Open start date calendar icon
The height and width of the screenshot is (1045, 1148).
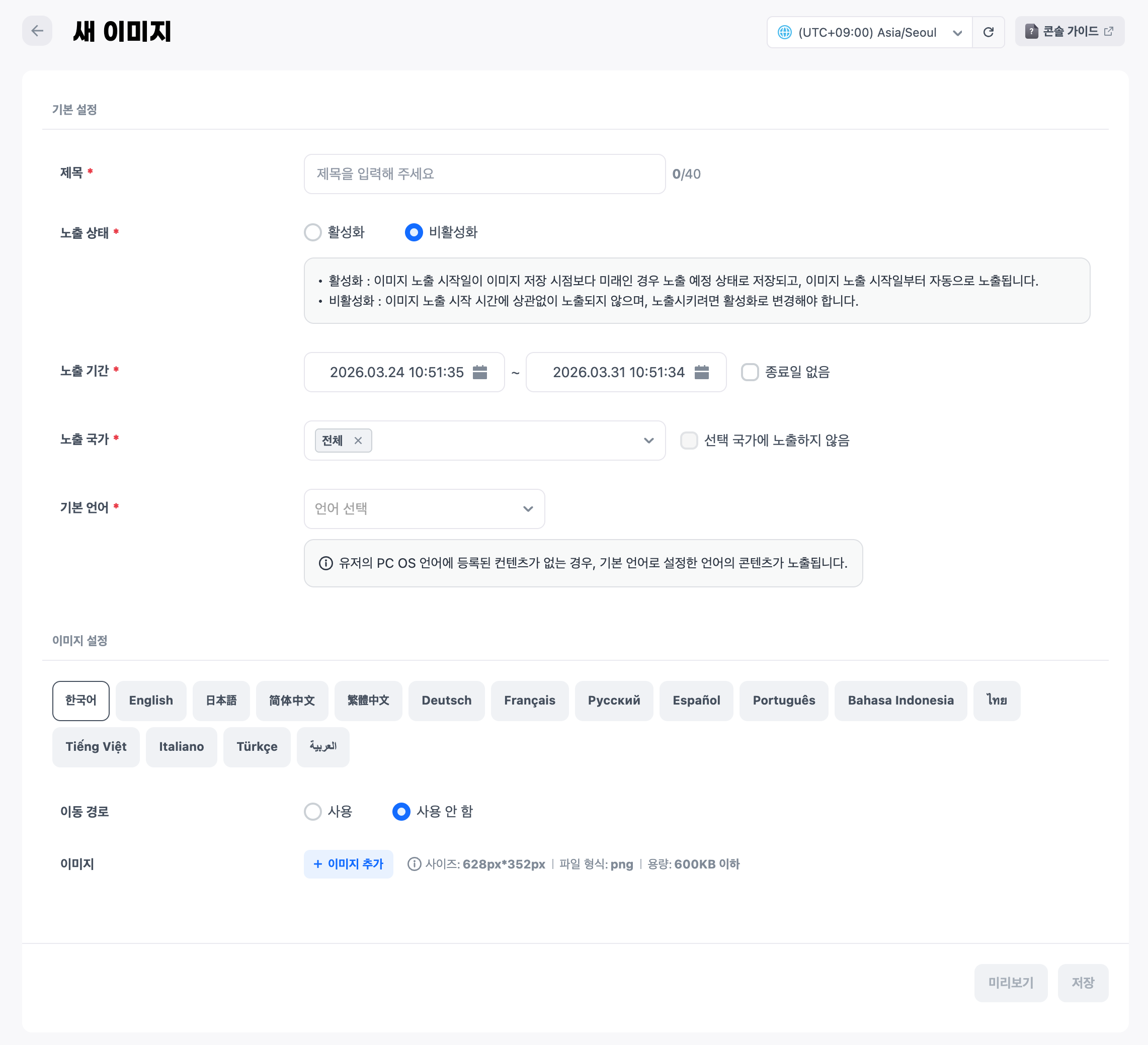coord(480,372)
